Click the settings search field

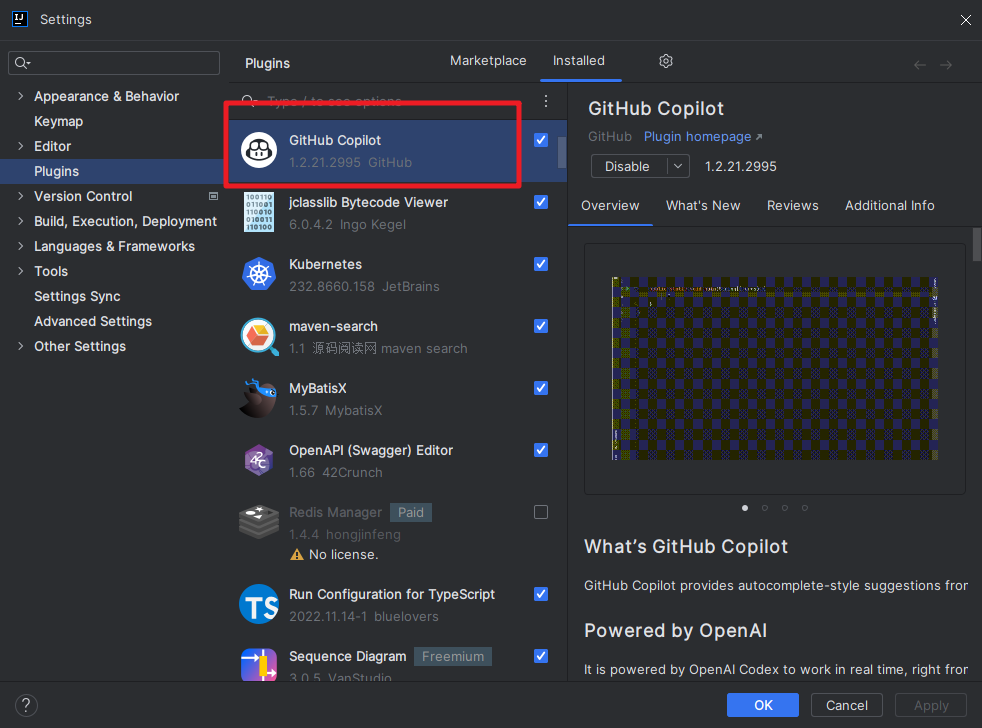(x=114, y=63)
